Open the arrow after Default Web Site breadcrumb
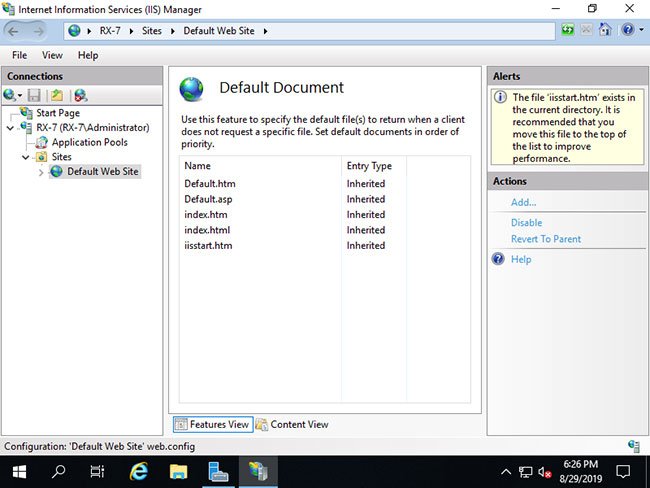 point(265,31)
